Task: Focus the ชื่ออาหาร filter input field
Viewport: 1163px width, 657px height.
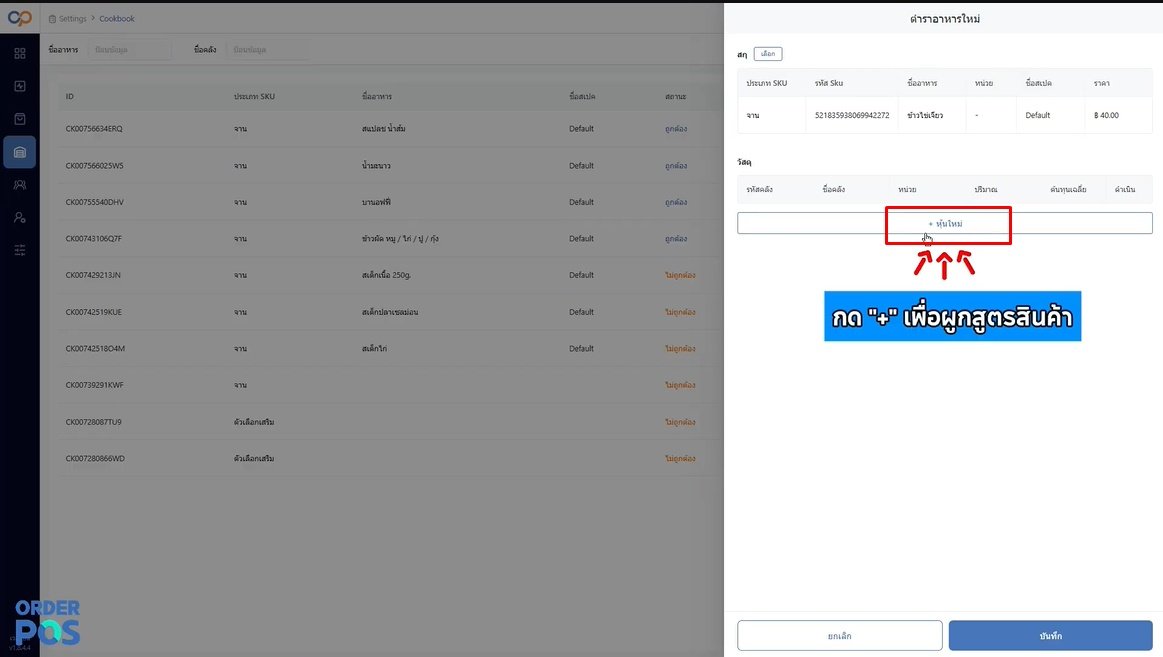Action: [x=130, y=50]
